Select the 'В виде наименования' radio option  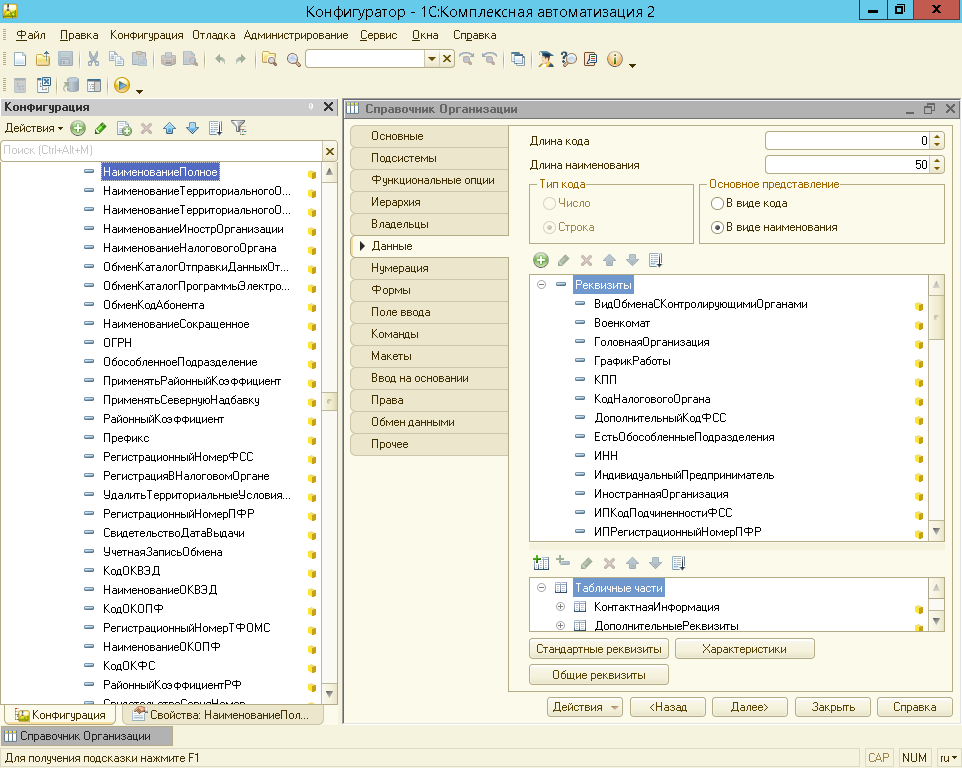pos(717,227)
